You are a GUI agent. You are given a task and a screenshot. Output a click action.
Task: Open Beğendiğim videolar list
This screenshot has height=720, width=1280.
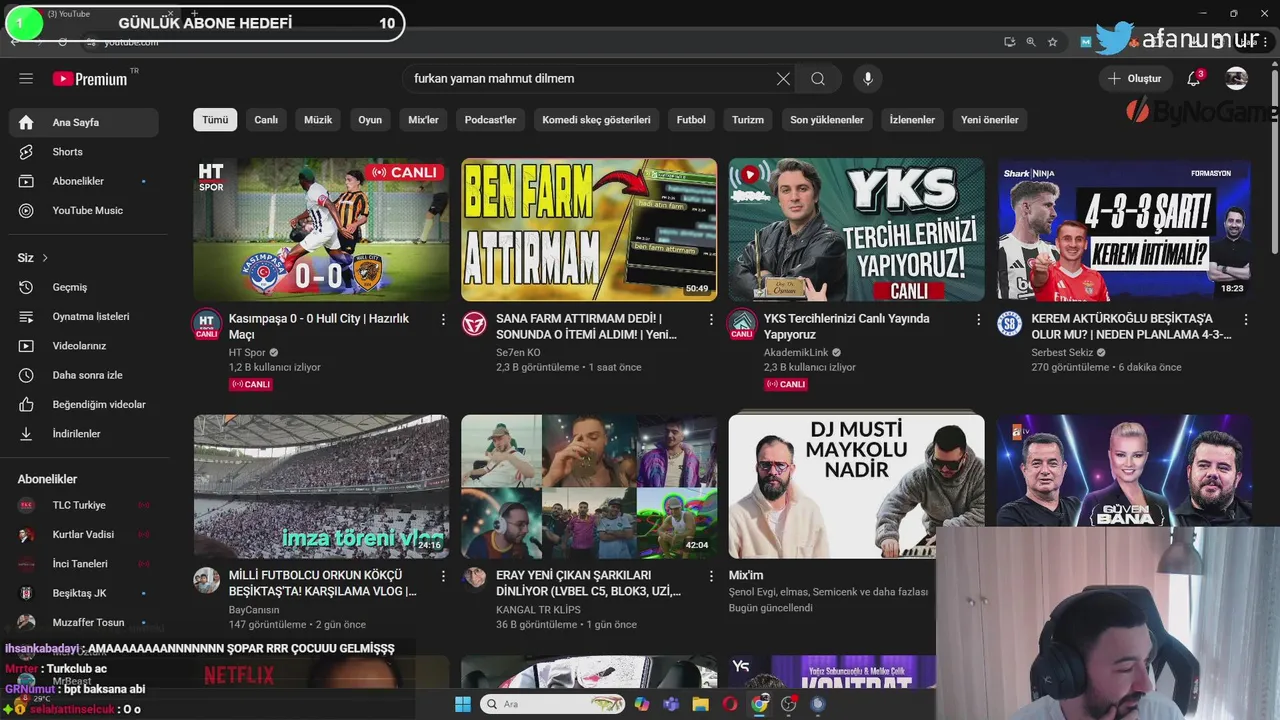tap(84, 404)
